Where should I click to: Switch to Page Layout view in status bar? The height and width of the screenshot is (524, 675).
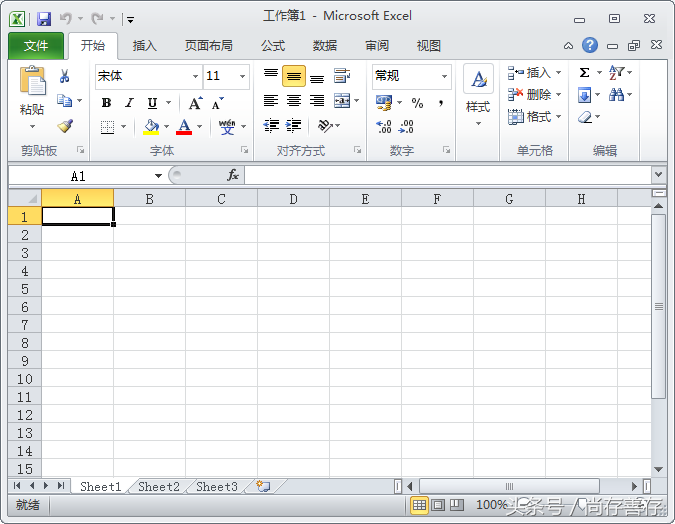(438, 505)
